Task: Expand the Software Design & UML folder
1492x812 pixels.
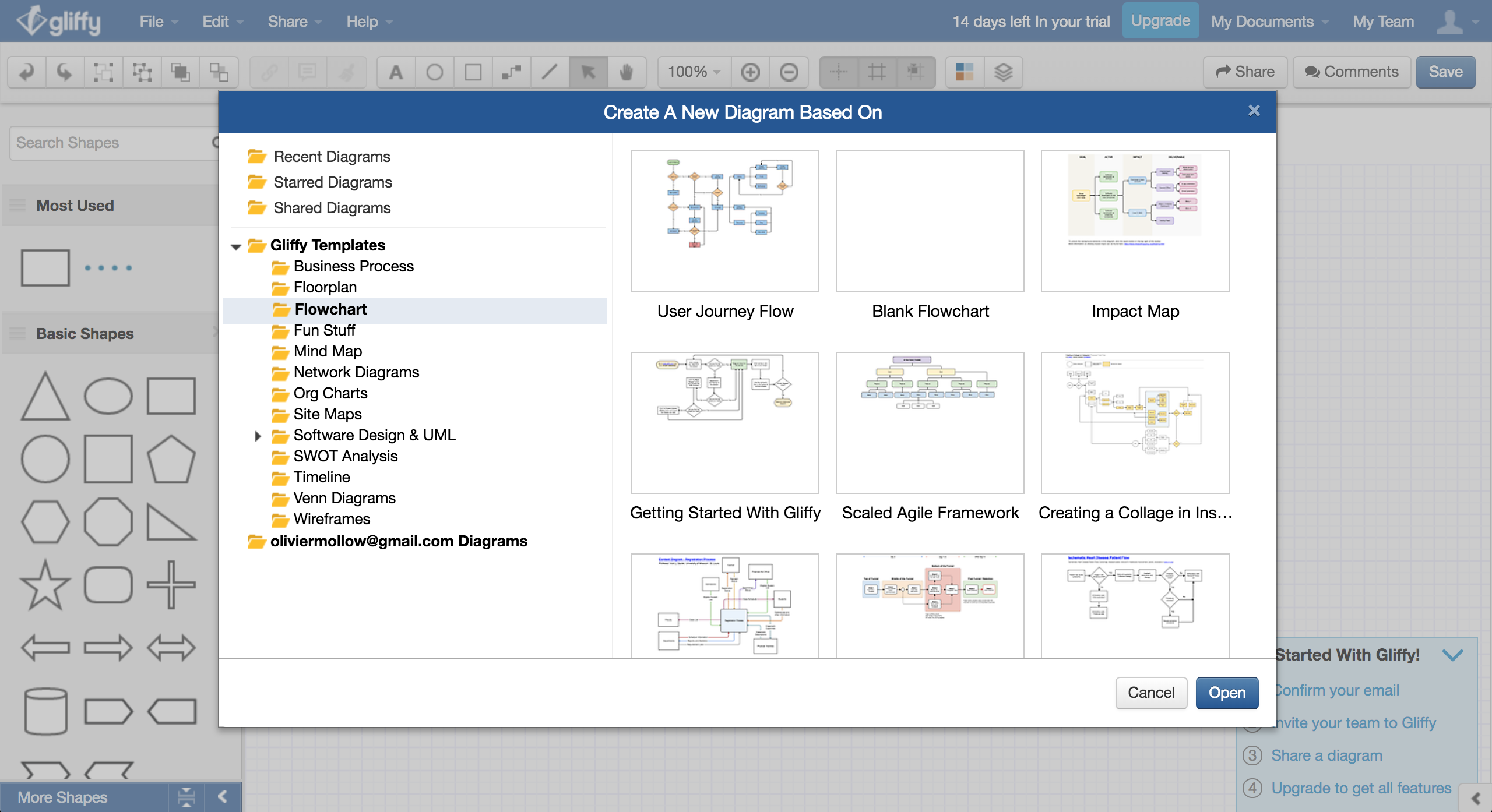Action: click(x=258, y=436)
